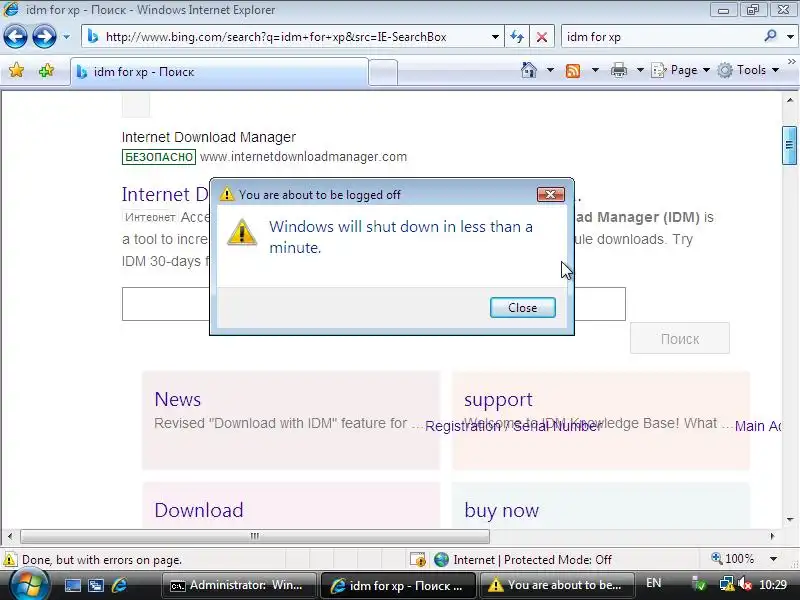Go to Home page icon
The image size is (800, 600).
(529, 70)
